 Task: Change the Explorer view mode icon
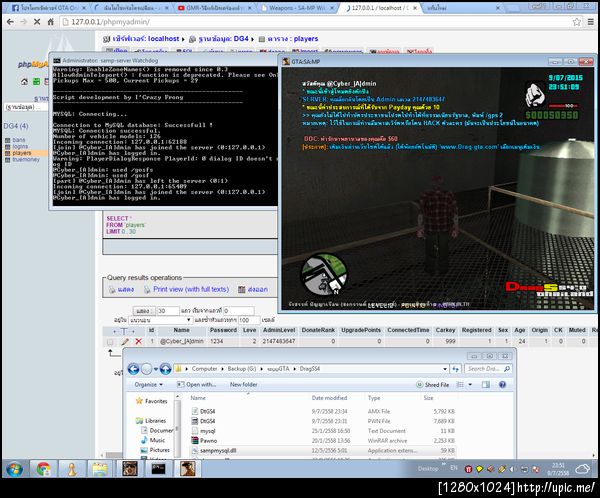pyautogui.click(x=460, y=384)
